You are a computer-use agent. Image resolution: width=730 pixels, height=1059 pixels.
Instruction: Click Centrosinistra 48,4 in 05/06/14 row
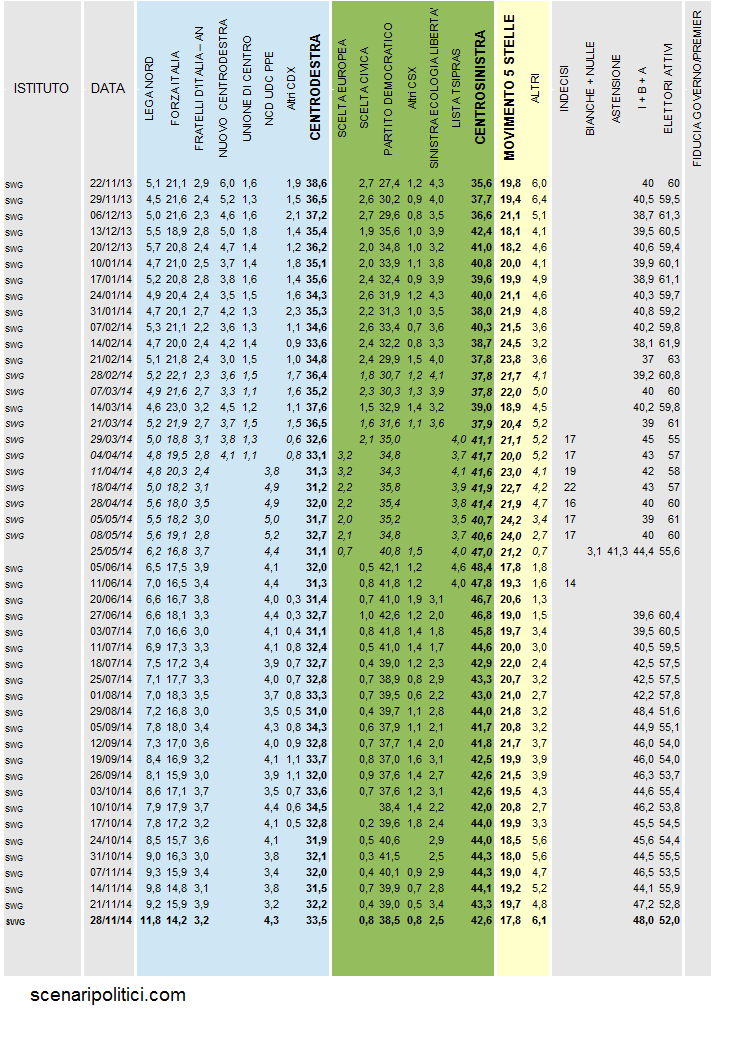[x=481, y=567]
